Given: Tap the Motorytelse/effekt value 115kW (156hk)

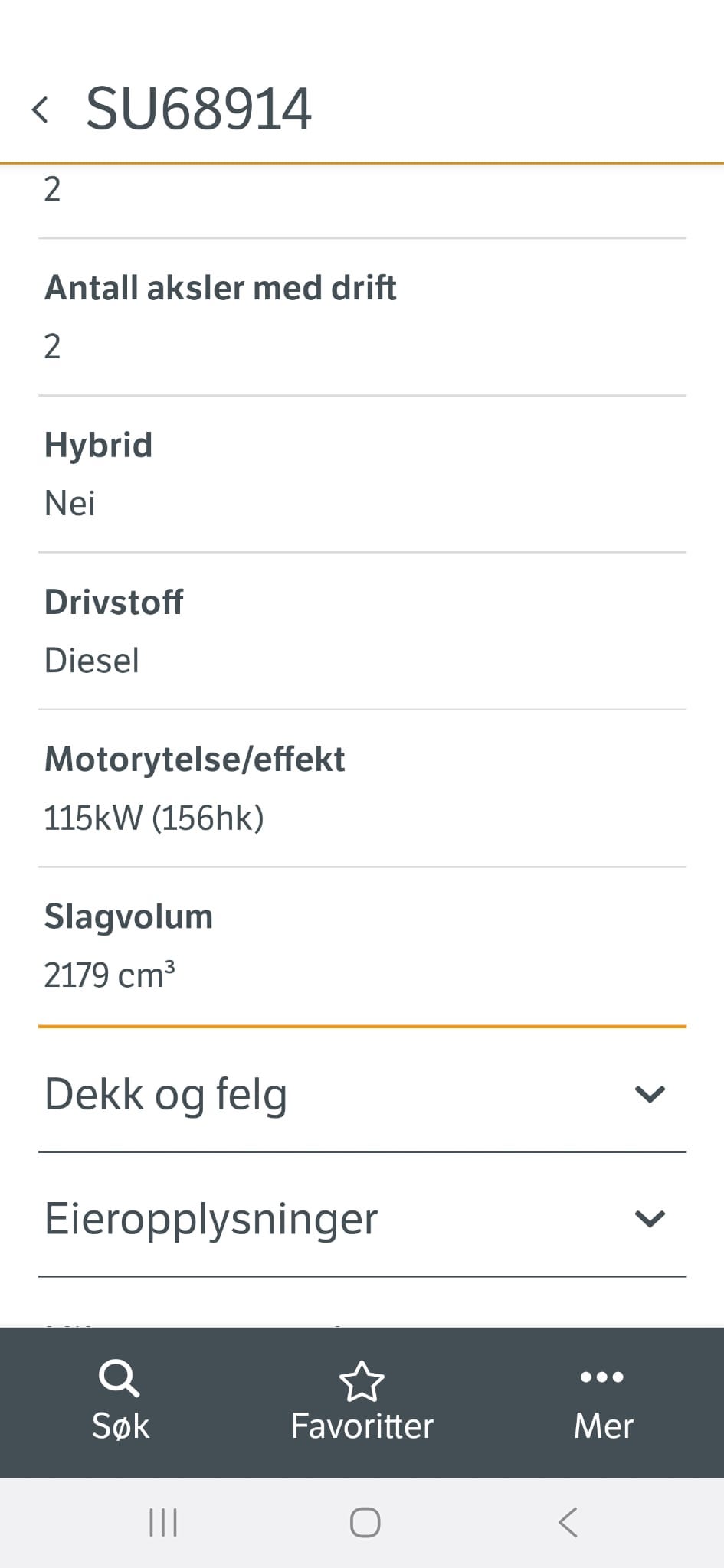Looking at the screenshot, I should (153, 818).
